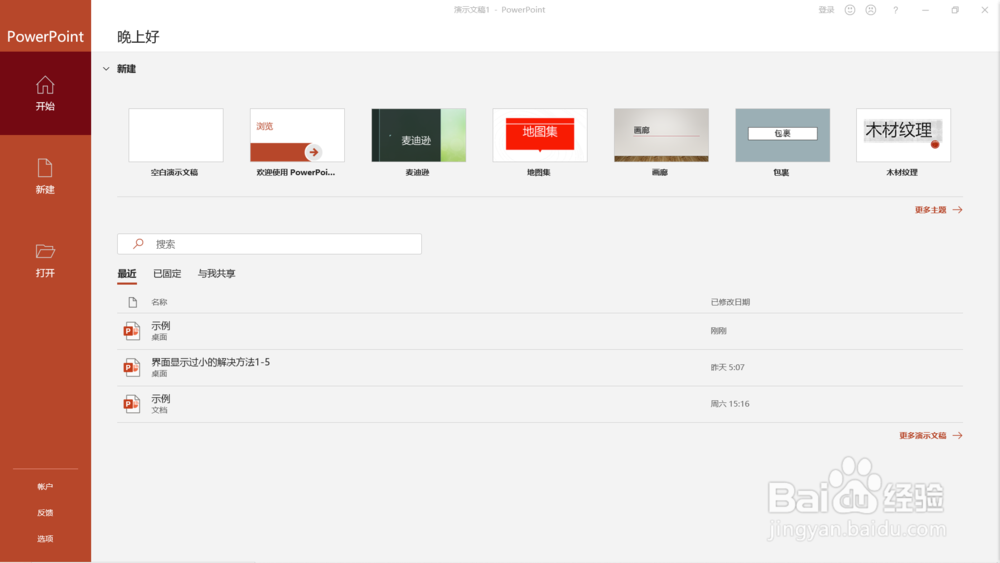Click the document icon in list header
This screenshot has height=563, width=1000.
133,302
